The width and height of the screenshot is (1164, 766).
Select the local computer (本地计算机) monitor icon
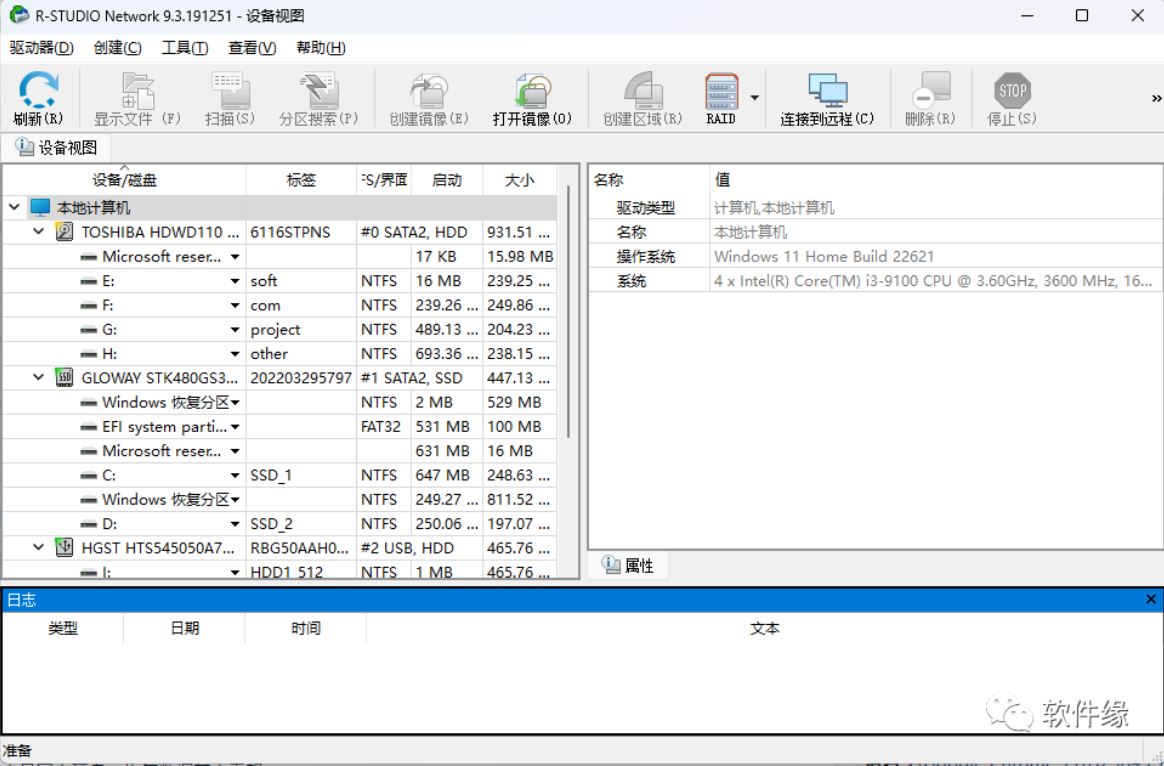[x=40, y=208]
